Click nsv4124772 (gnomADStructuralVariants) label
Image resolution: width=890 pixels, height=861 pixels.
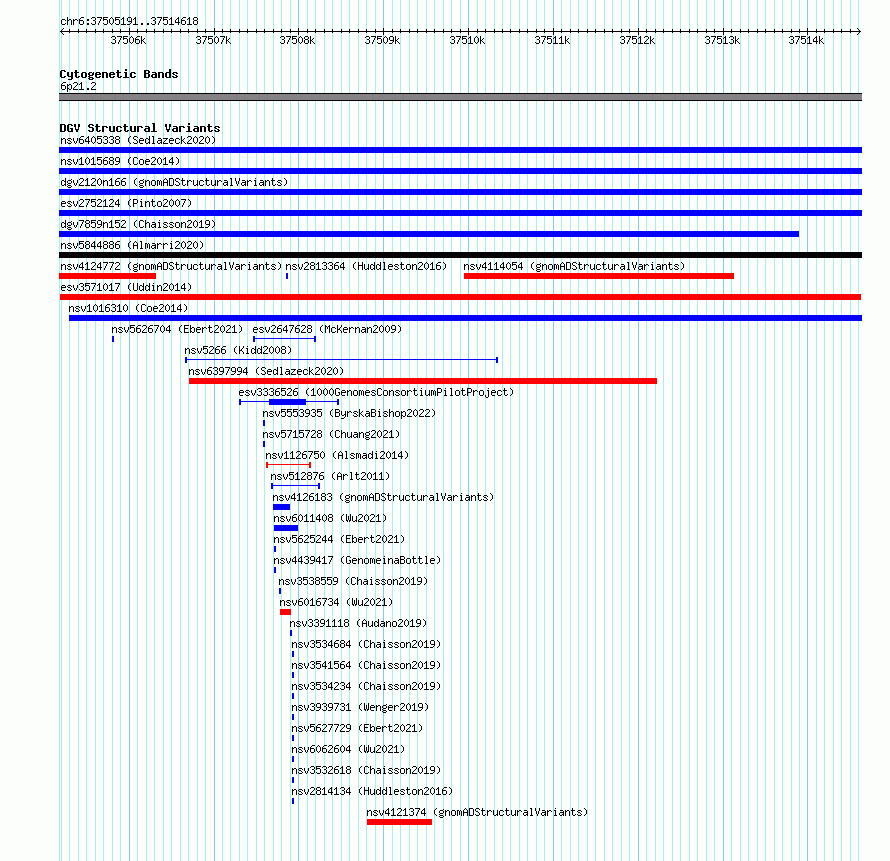[171, 266]
